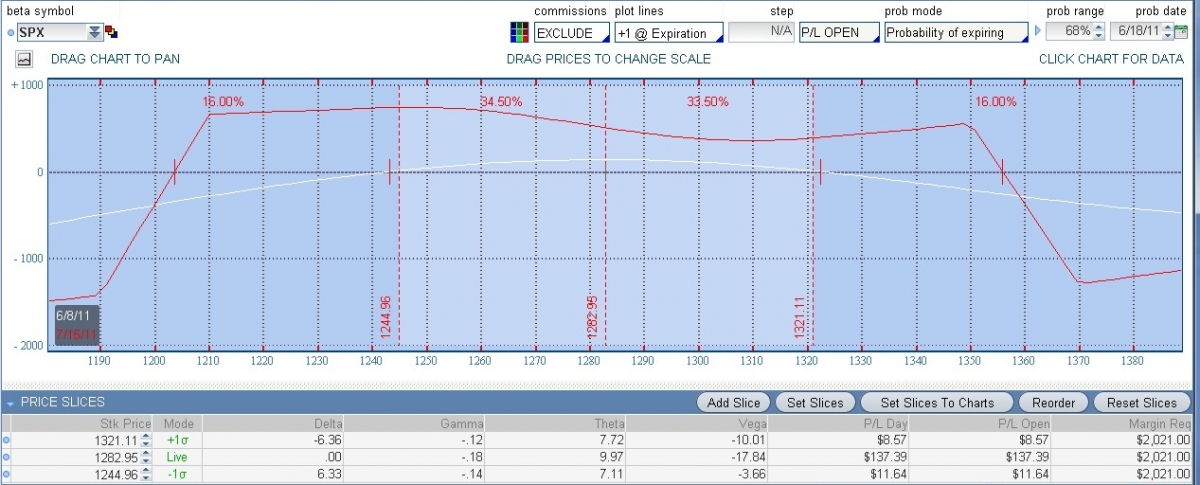Click the 6/8/11 date legend on the chart
1200x485 pixels.
point(73,317)
